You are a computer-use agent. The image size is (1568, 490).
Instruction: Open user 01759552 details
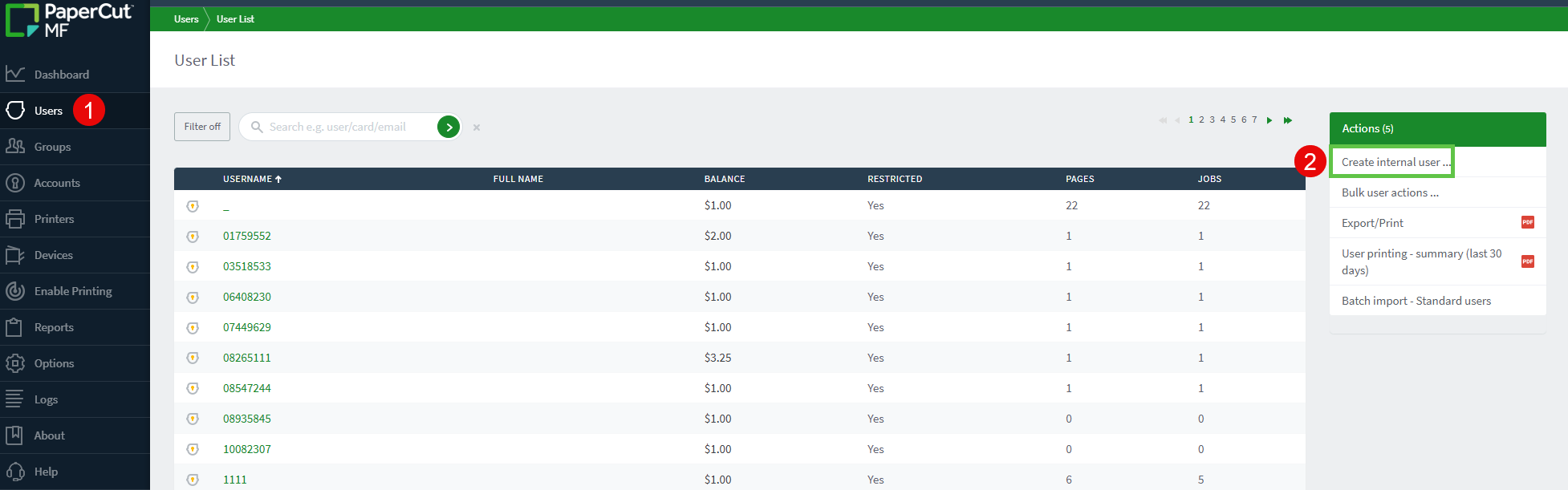pos(247,236)
